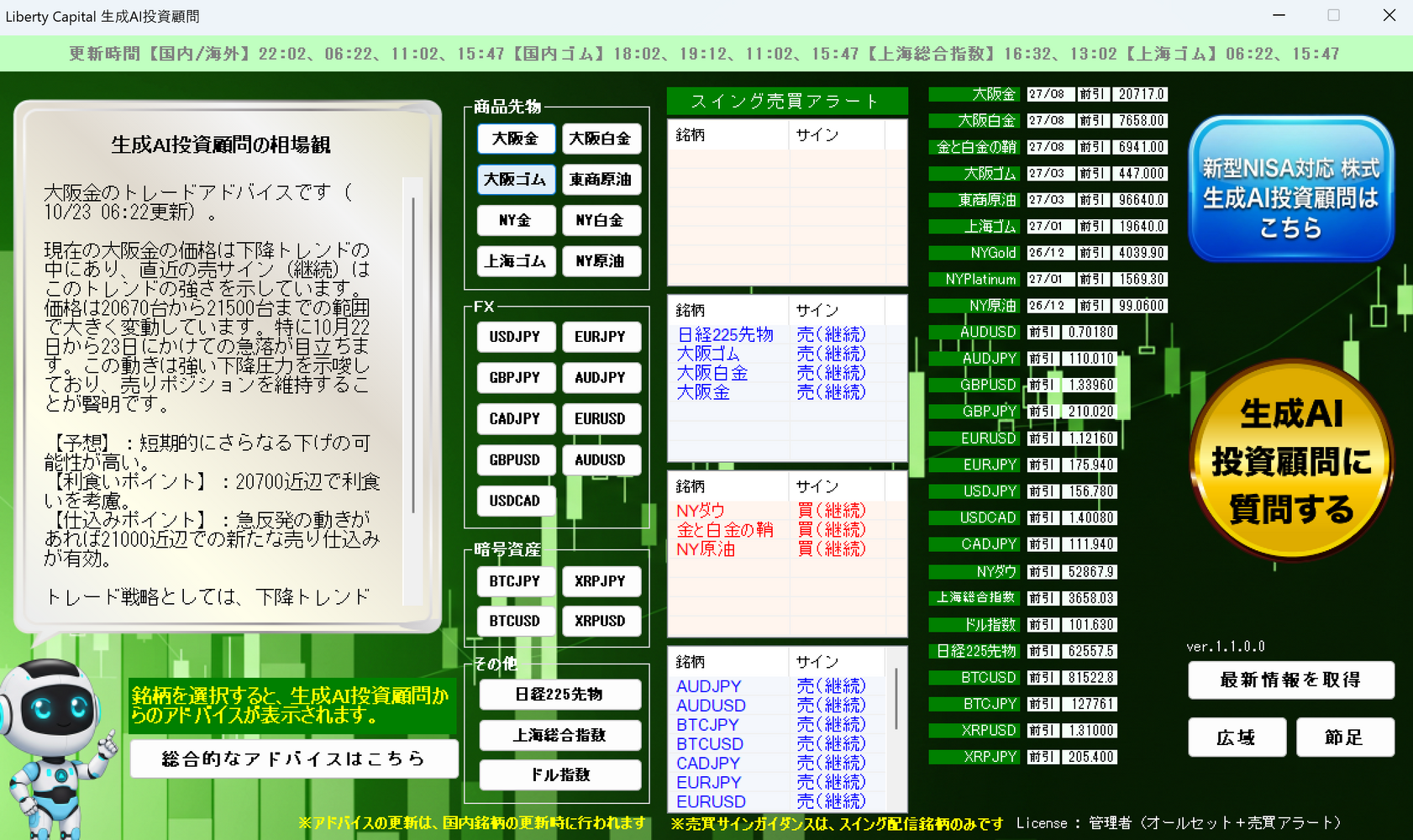Click the 大阪金 price value 20717.0
Image resolution: width=1413 pixels, height=840 pixels.
click(1141, 94)
